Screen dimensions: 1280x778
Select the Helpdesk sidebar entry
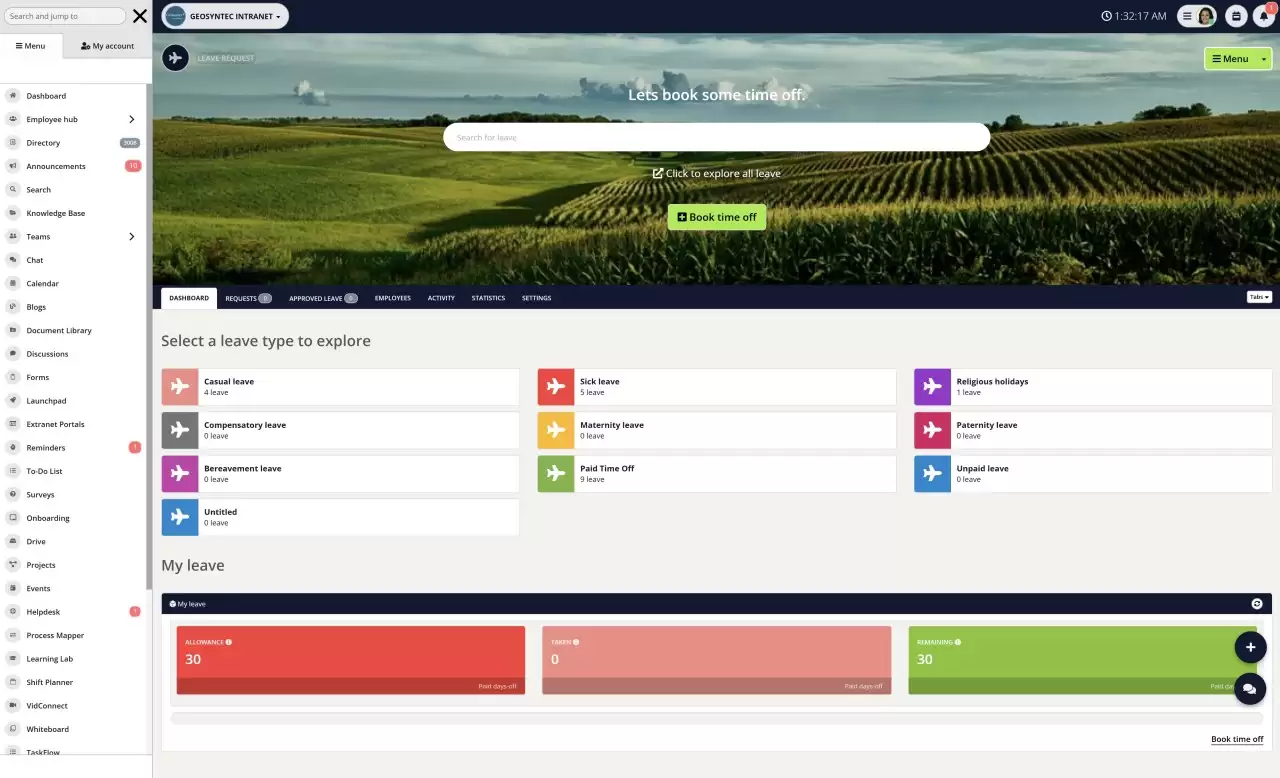(x=46, y=611)
